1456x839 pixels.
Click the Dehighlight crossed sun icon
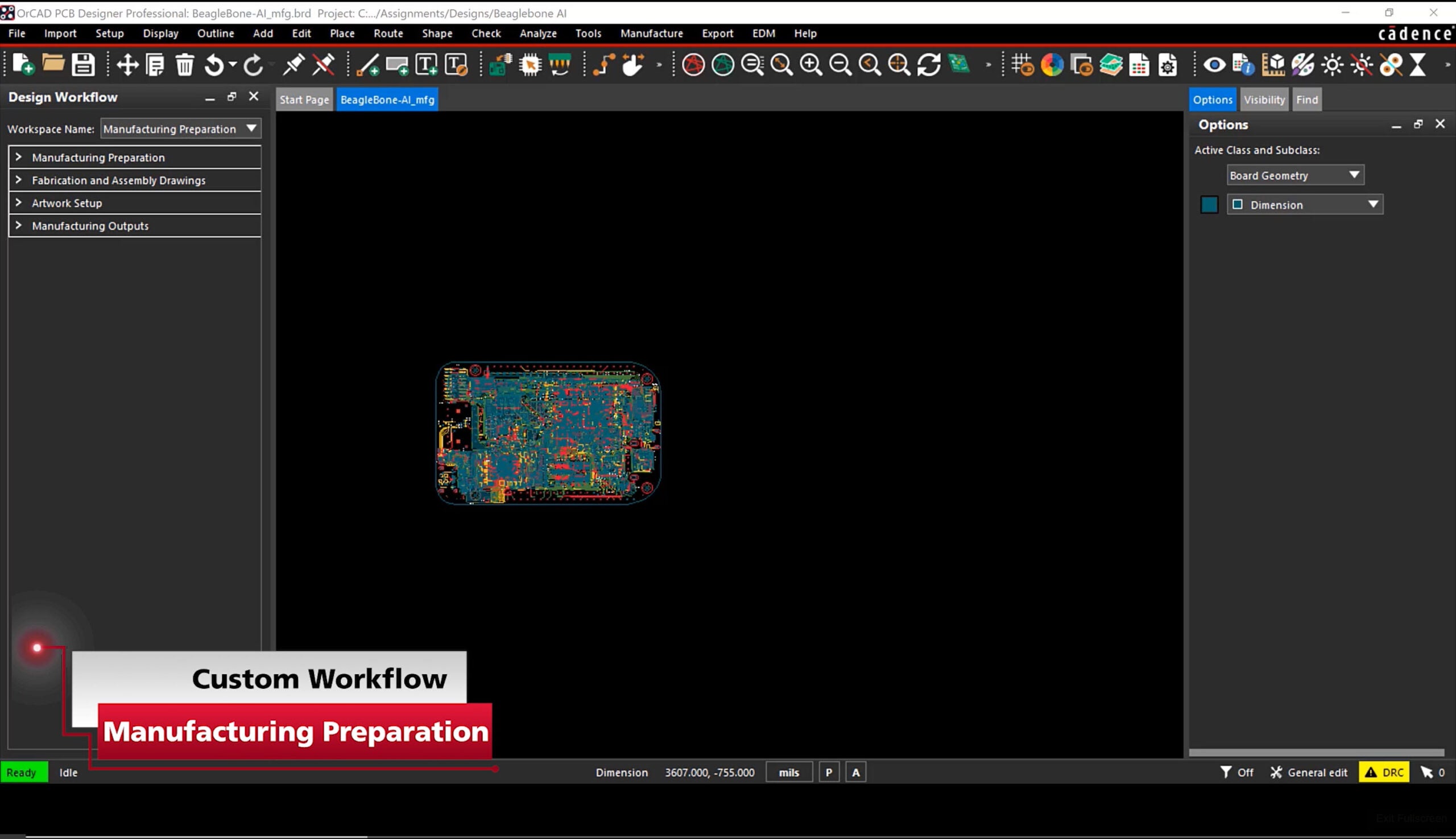[1362, 65]
